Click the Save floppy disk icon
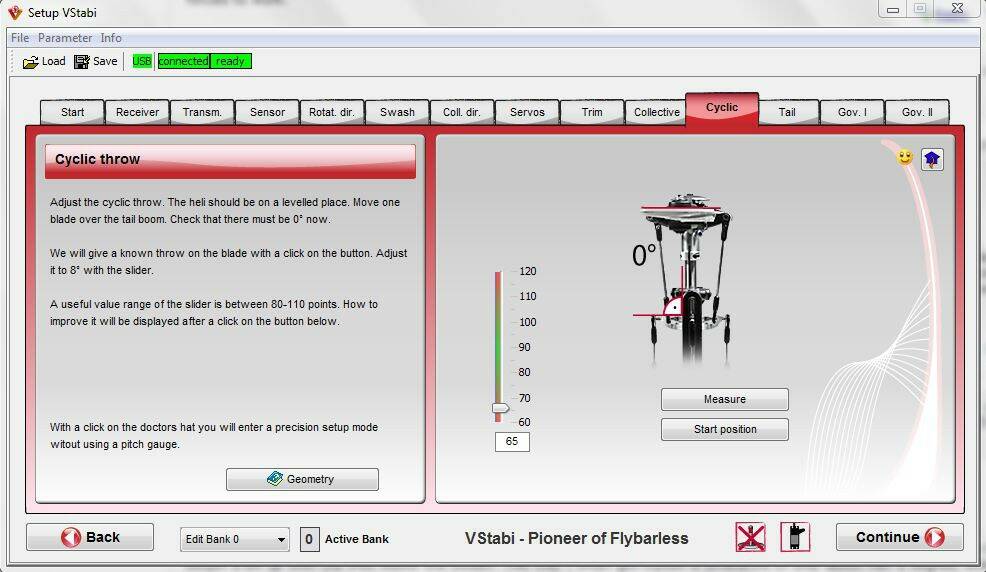986x572 pixels. pyautogui.click(x=82, y=62)
